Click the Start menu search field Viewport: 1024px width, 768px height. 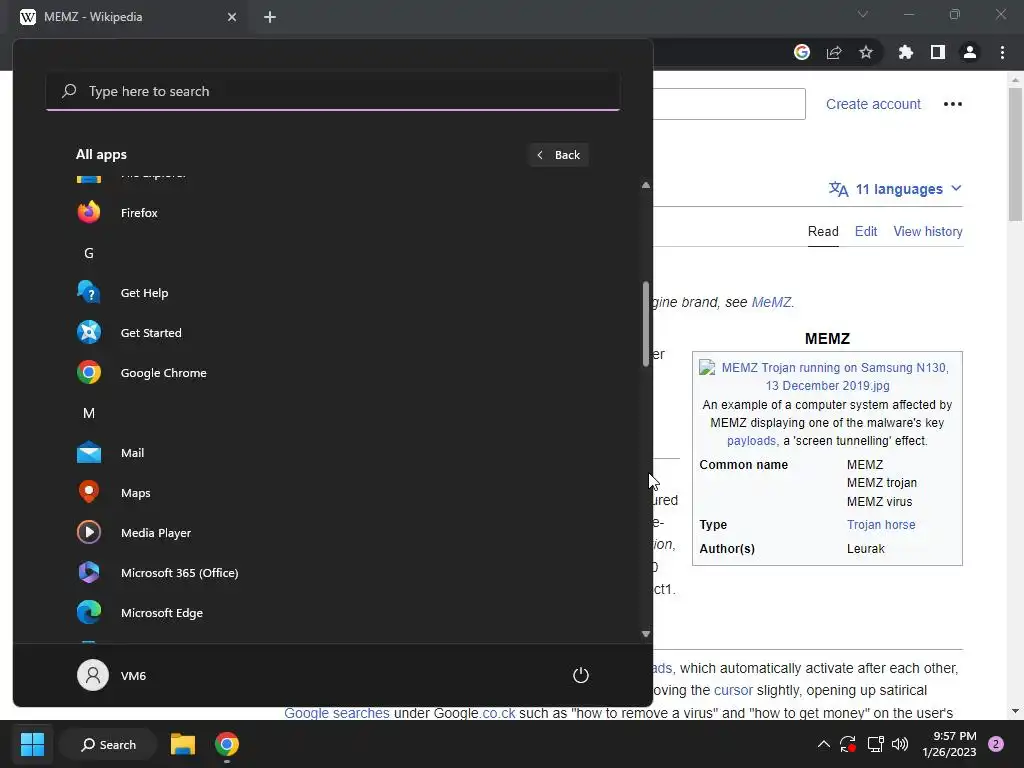(x=333, y=91)
